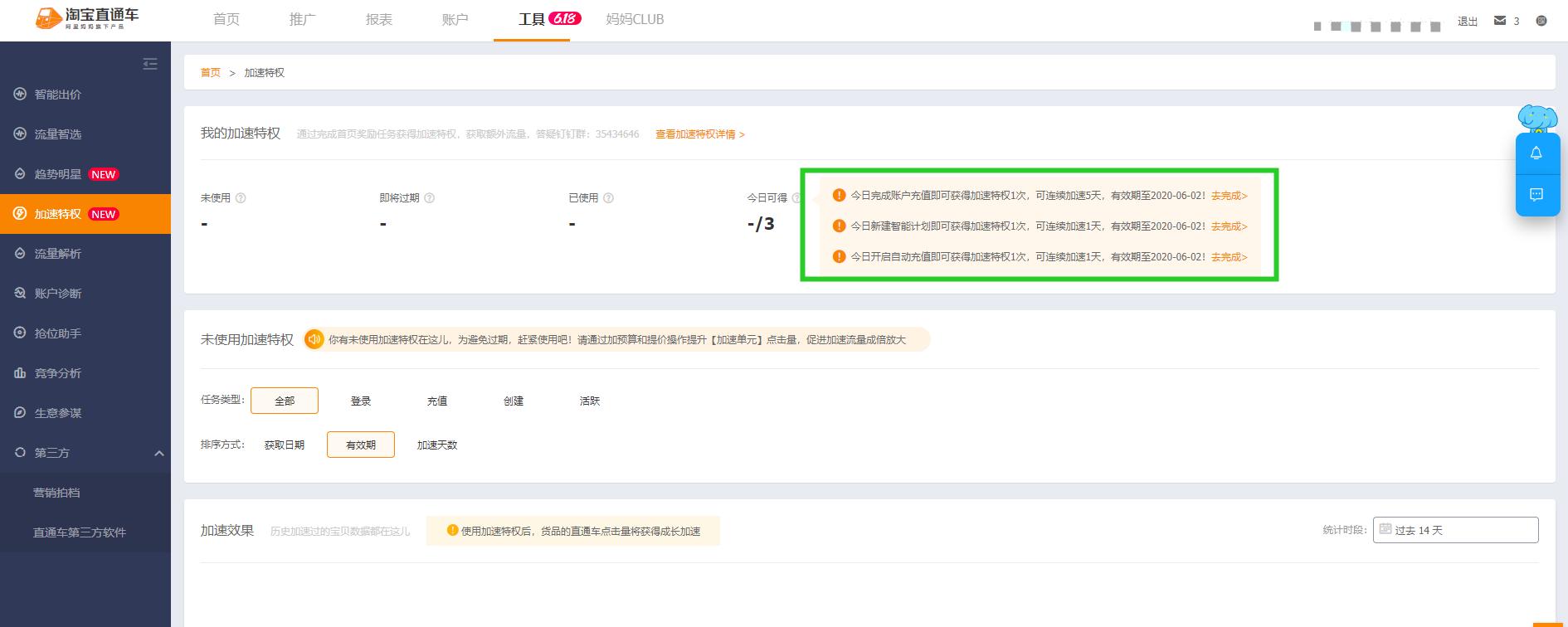Select 全部 task type filter

(x=285, y=401)
